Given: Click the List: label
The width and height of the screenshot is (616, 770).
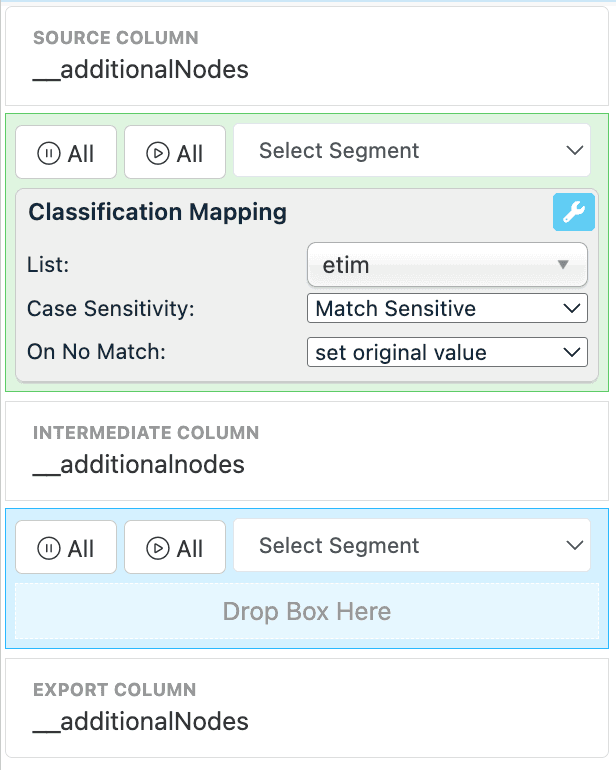Looking at the screenshot, I should click(46, 265).
